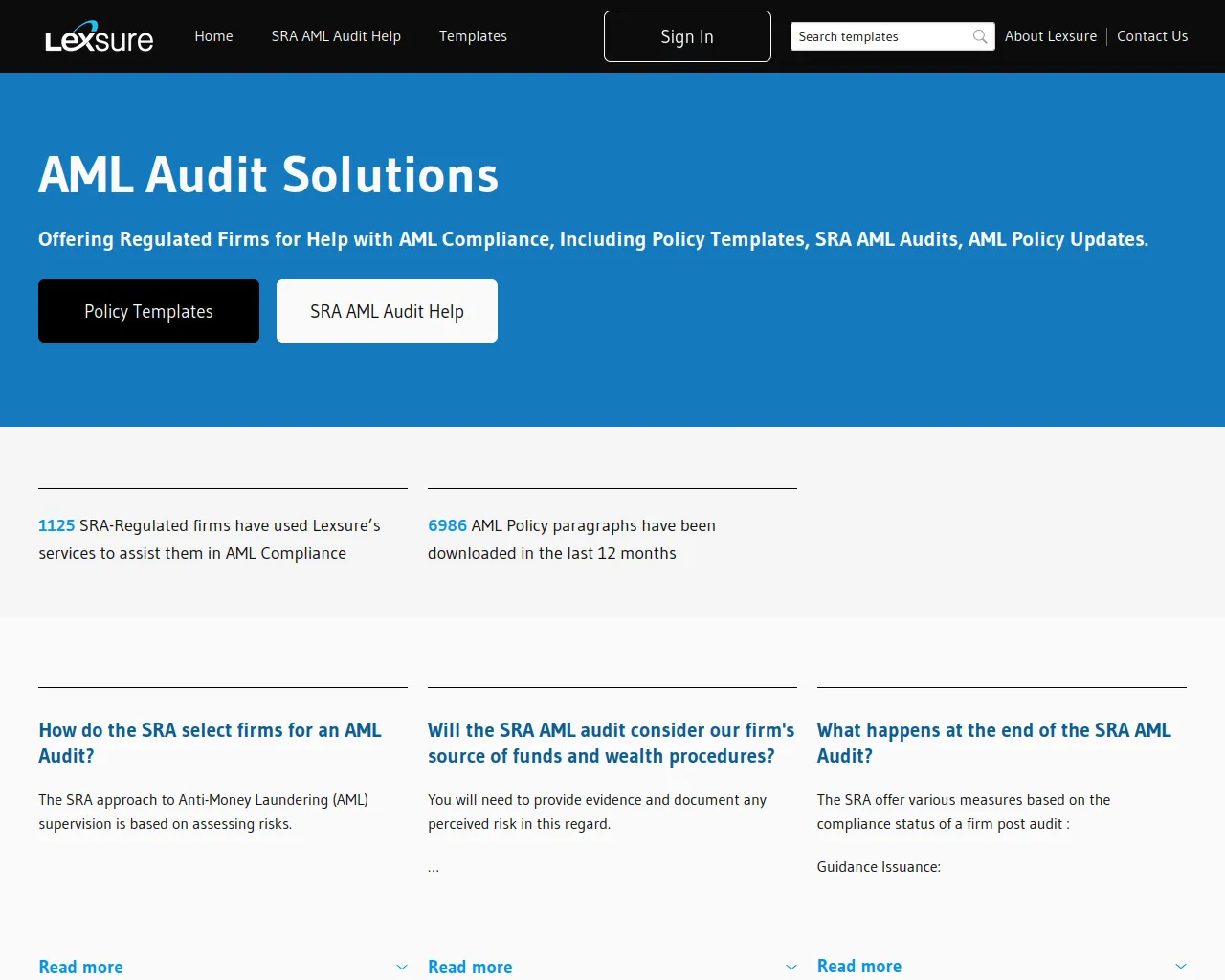This screenshot has width=1225, height=980.
Task: Read more about how SRA select firms
Action: point(81,968)
